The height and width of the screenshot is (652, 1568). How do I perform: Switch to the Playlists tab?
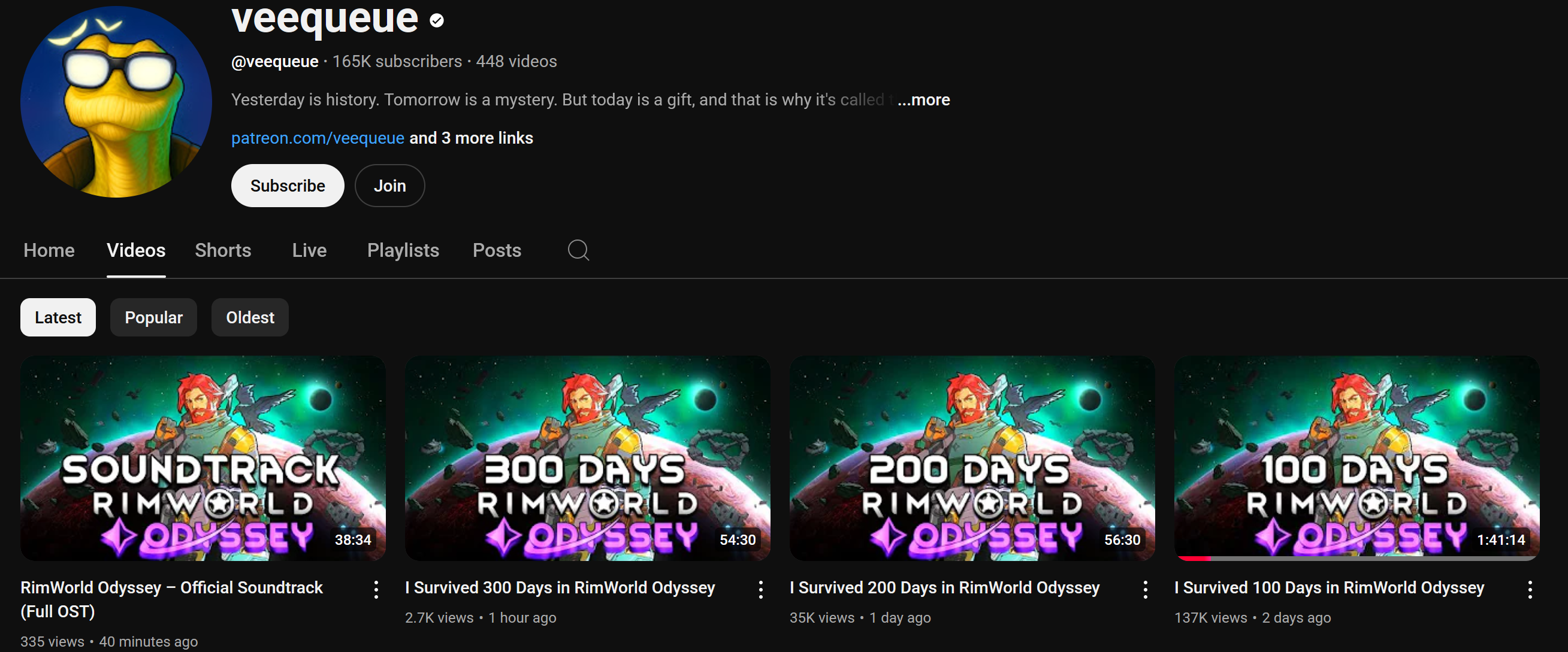tap(403, 250)
